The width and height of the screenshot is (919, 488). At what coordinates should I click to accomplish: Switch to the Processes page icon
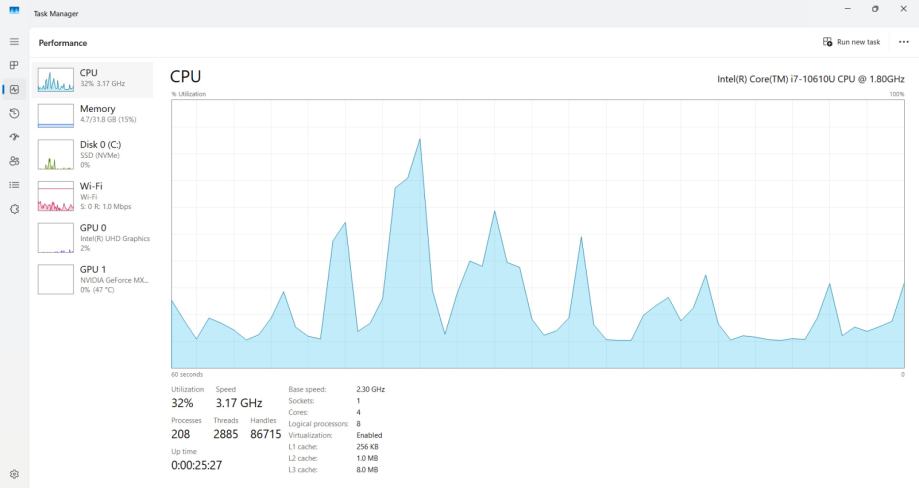pyautogui.click(x=14, y=65)
